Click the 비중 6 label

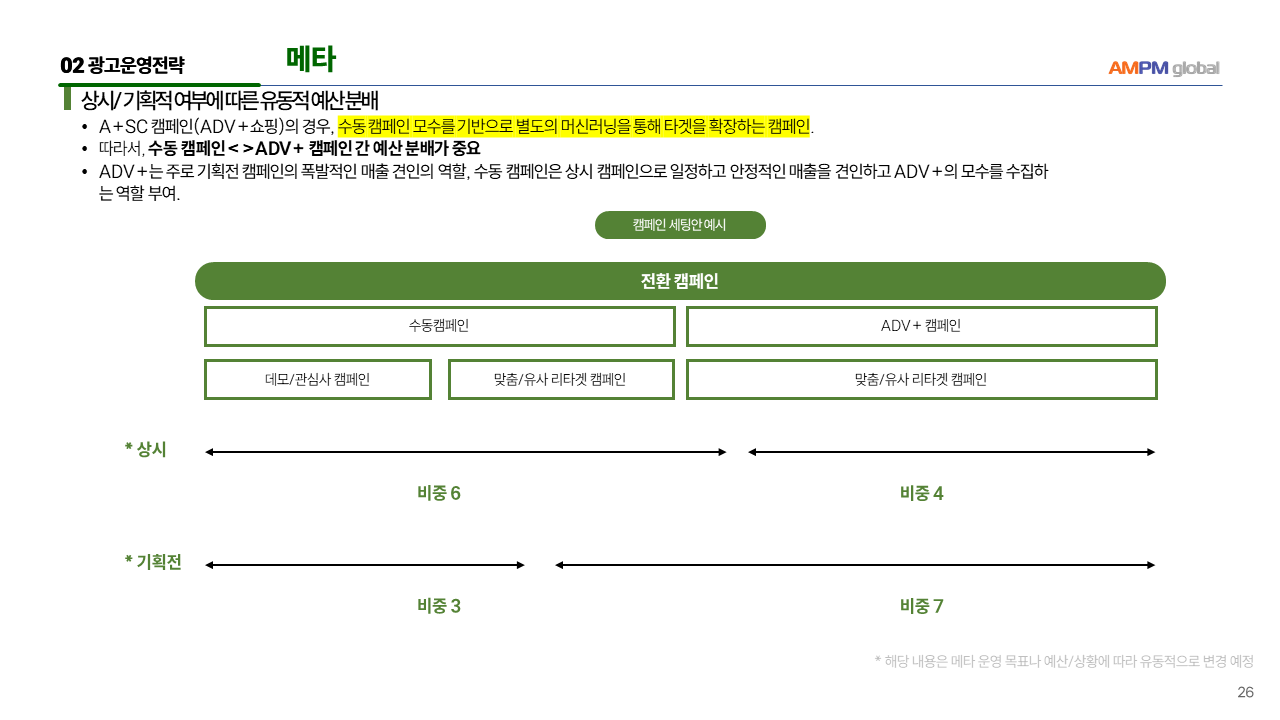(x=439, y=493)
